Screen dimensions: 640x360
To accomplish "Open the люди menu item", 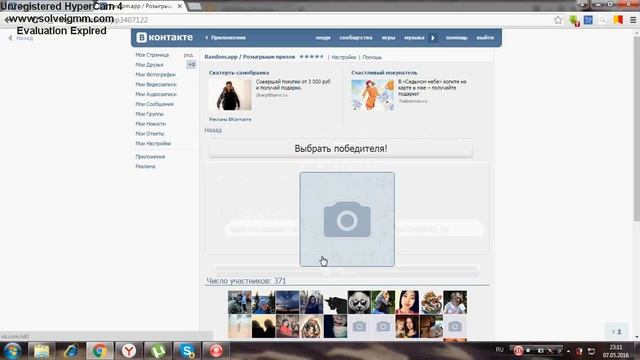I will click(323, 38).
